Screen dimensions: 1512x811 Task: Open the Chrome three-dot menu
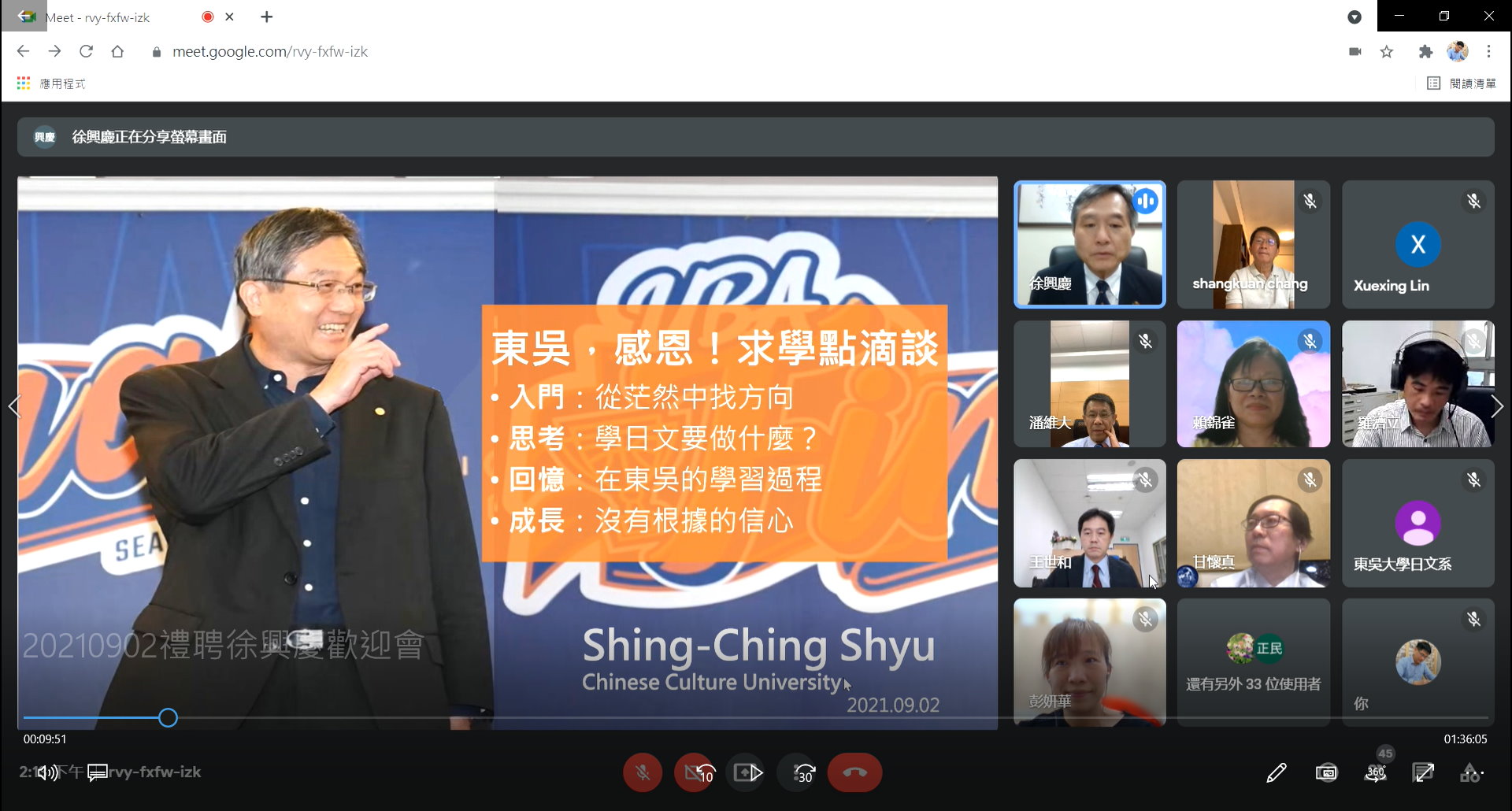pyautogui.click(x=1488, y=52)
